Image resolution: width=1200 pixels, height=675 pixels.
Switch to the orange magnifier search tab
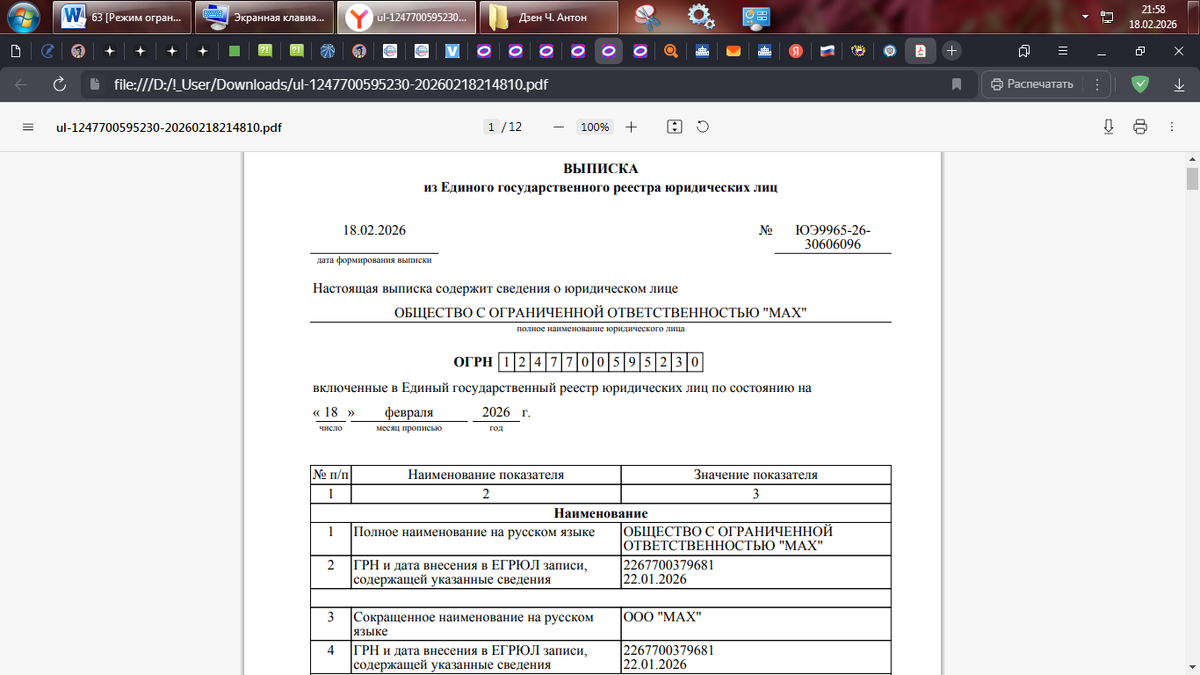pyautogui.click(x=671, y=50)
